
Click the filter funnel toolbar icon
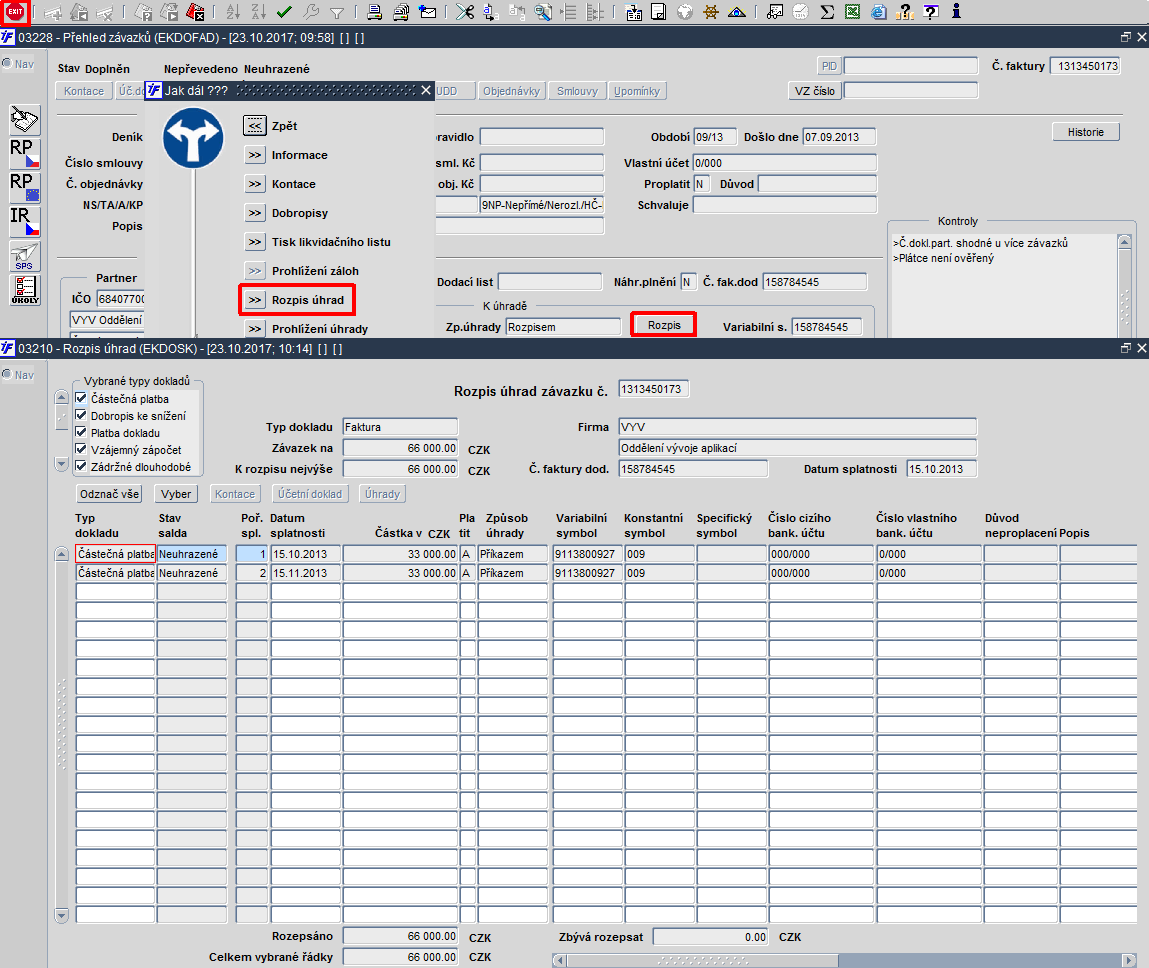[336, 12]
